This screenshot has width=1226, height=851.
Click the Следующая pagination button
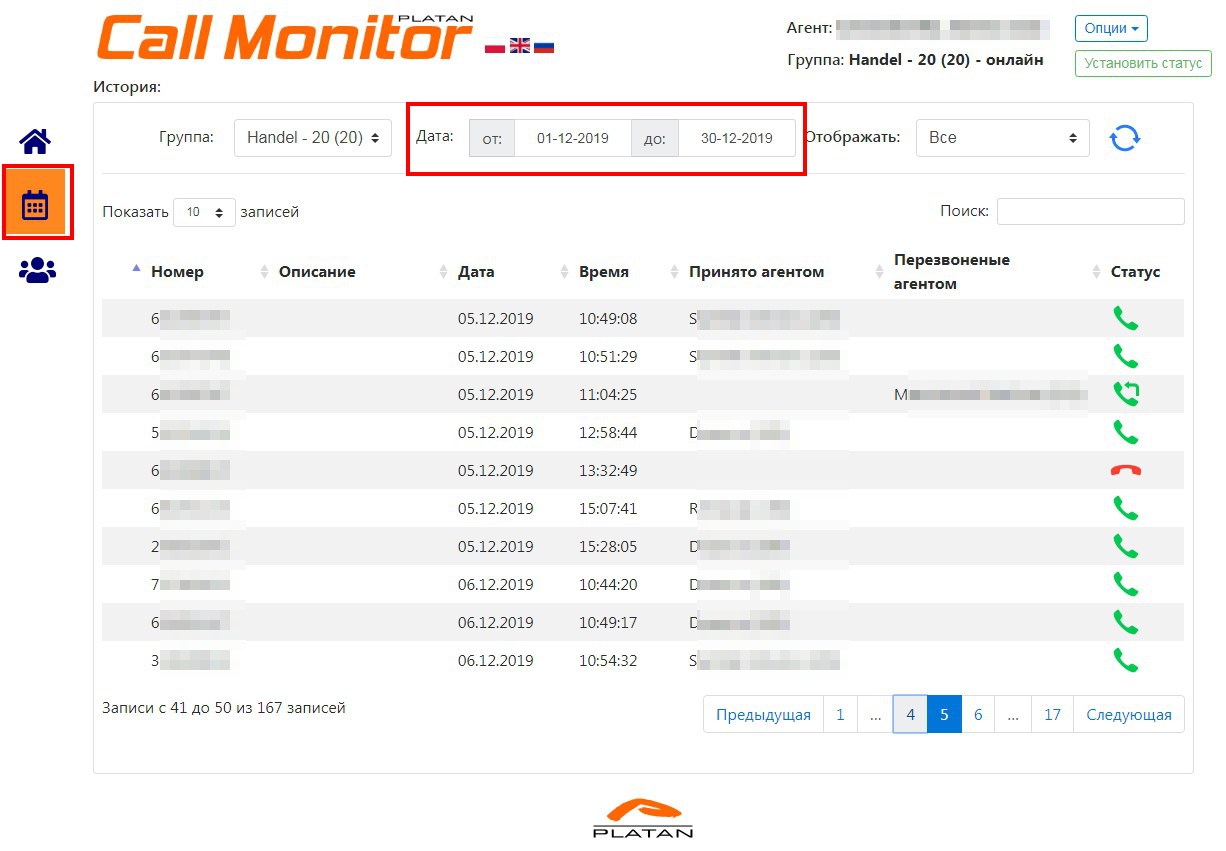pos(1129,715)
